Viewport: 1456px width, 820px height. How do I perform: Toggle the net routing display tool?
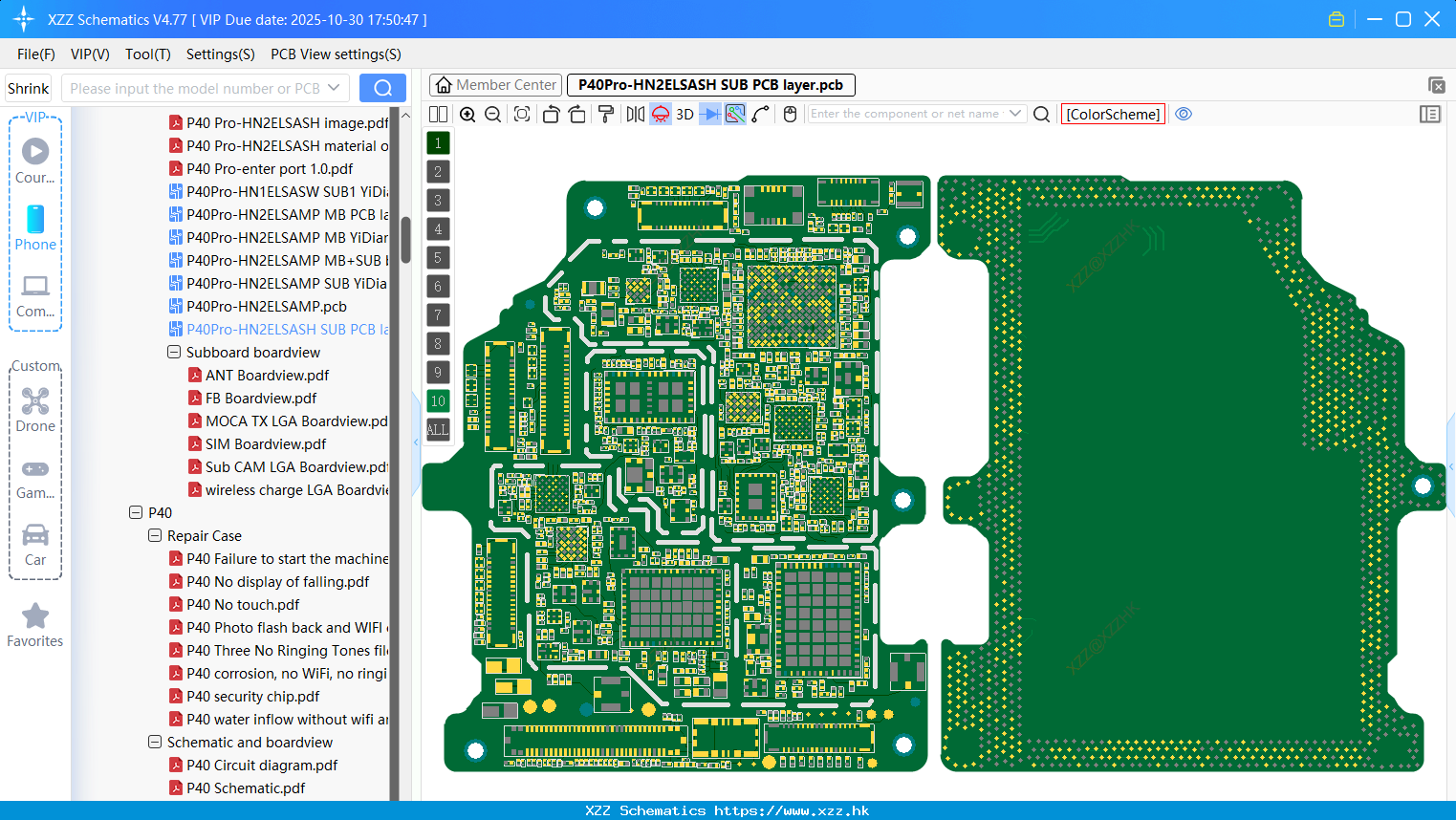(x=735, y=114)
